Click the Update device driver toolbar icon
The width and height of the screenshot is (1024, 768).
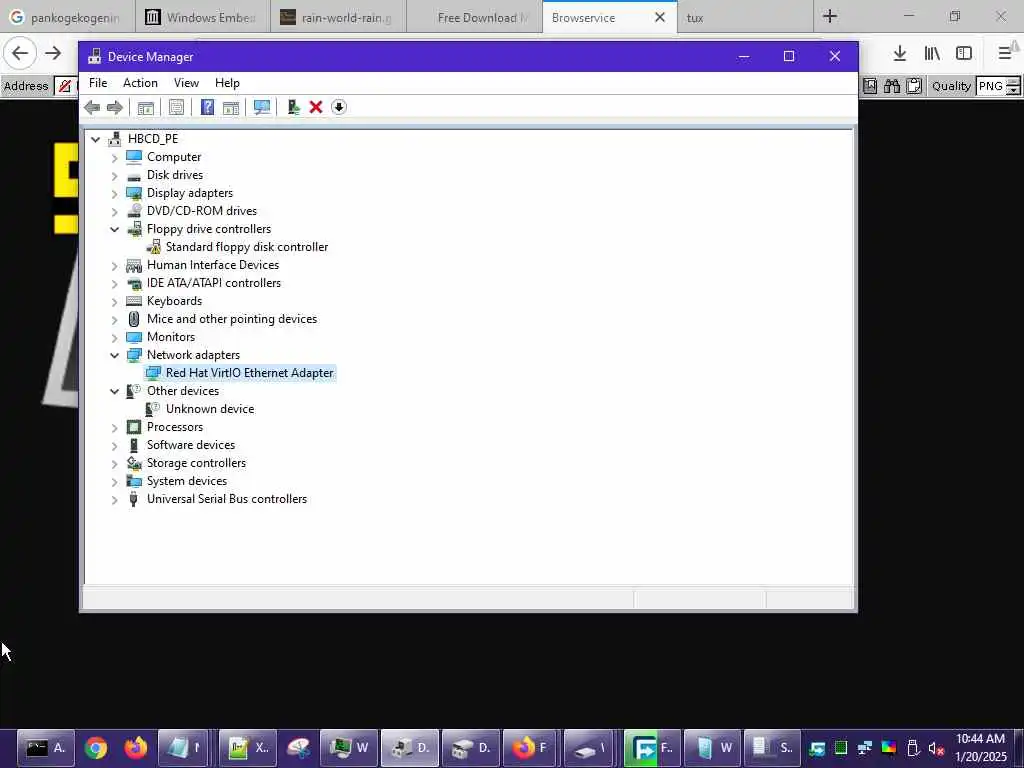coord(293,107)
